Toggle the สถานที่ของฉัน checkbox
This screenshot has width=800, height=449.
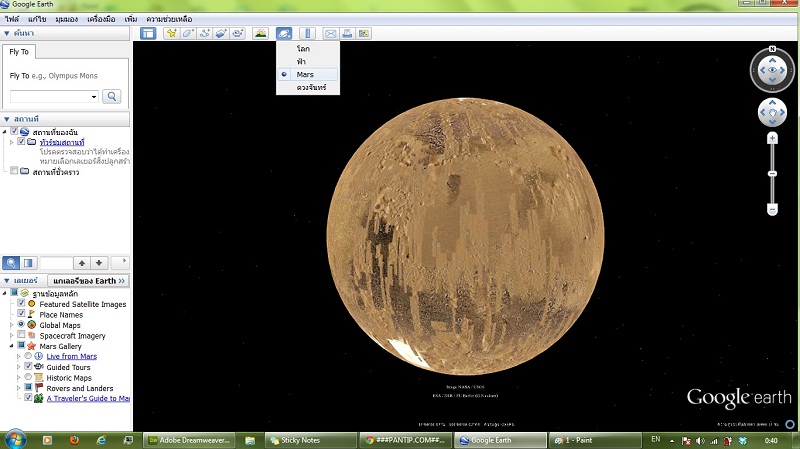14,131
